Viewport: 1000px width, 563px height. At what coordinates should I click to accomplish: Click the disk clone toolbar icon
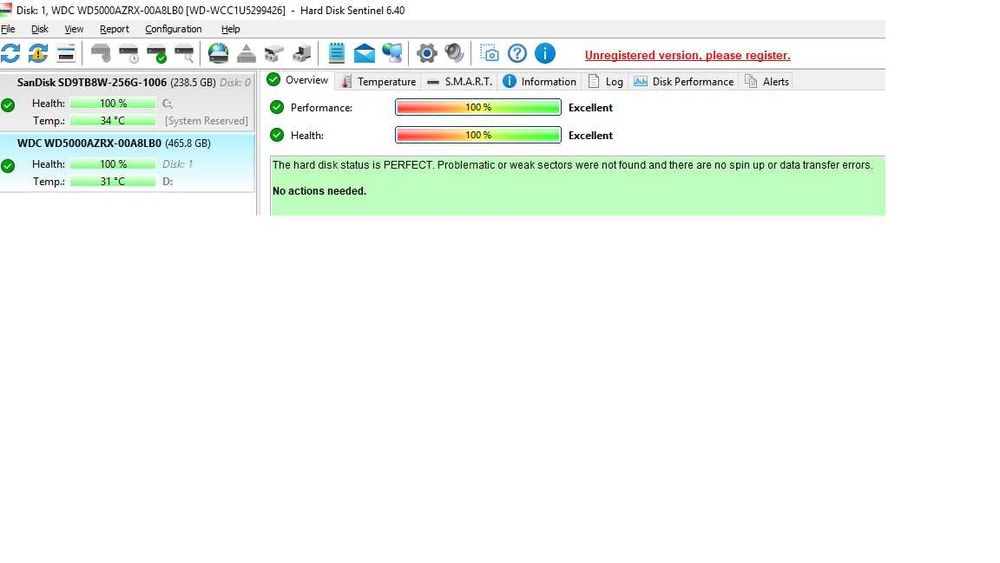pyautogui.click(x=274, y=54)
